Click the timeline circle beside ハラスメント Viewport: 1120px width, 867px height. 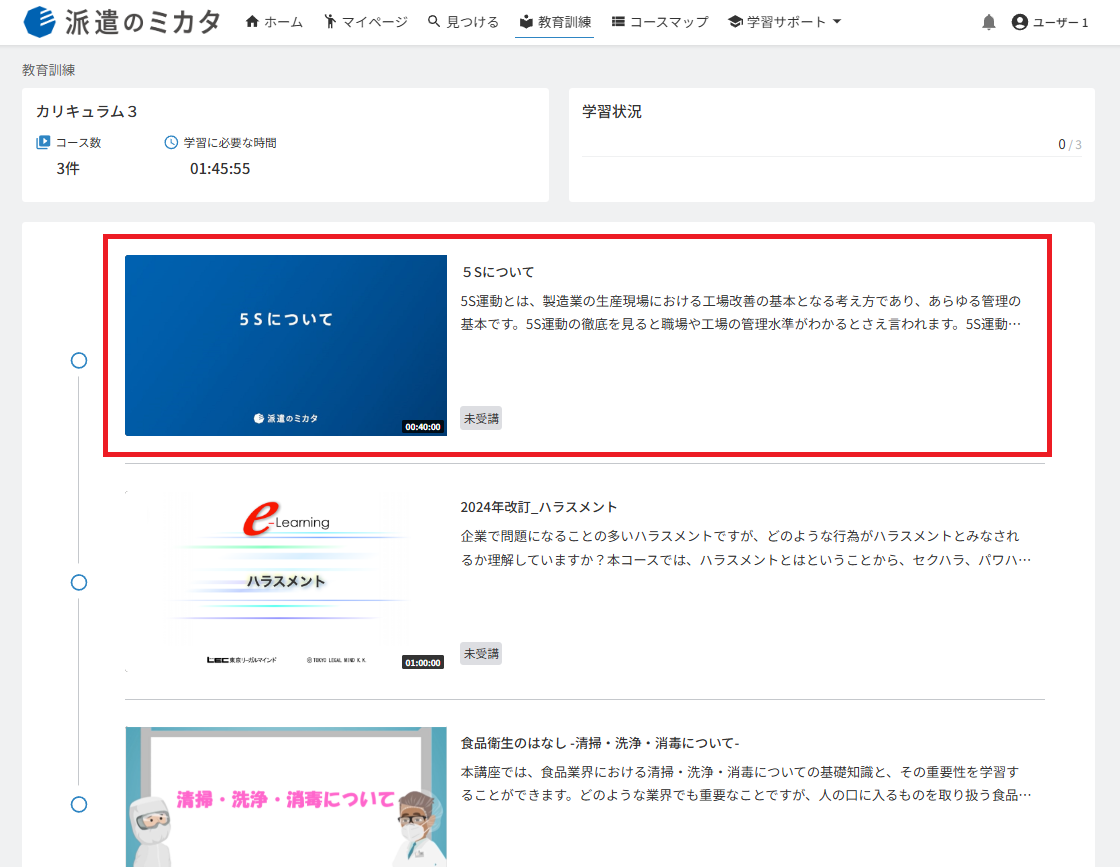(79, 583)
